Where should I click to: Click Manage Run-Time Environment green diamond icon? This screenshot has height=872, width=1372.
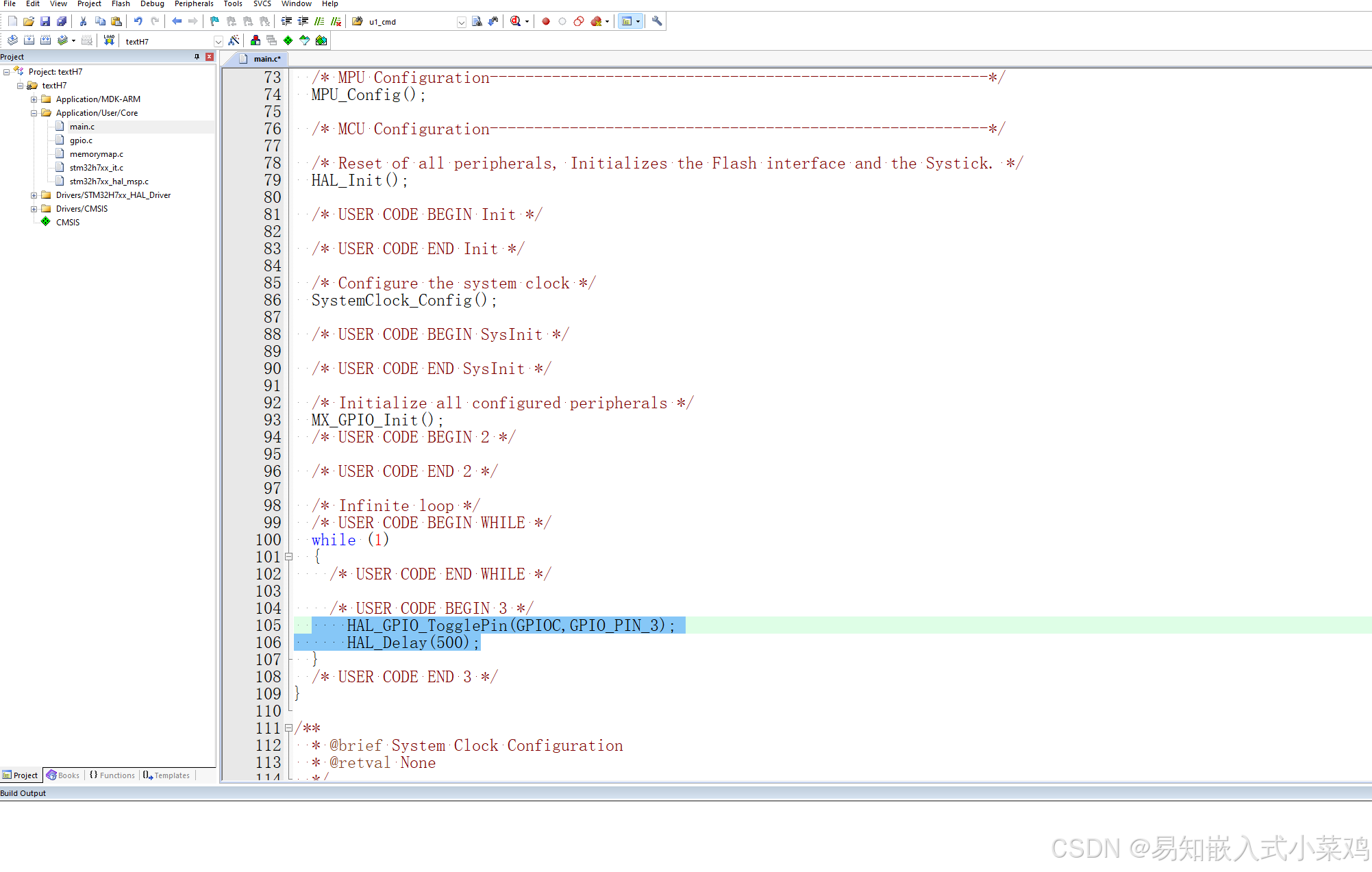pos(288,40)
